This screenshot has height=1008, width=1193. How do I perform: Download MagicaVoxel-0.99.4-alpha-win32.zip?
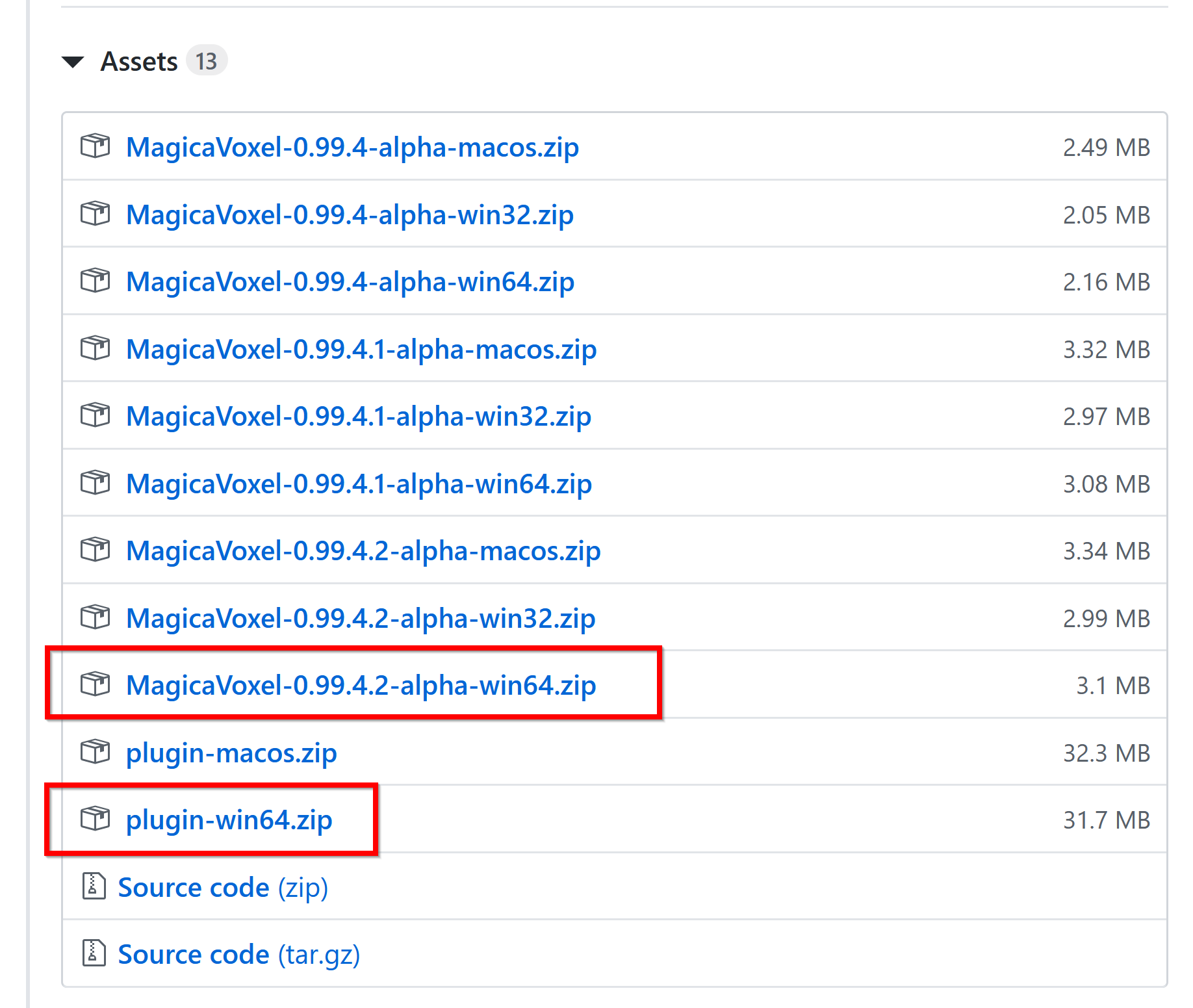pos(350,215)
